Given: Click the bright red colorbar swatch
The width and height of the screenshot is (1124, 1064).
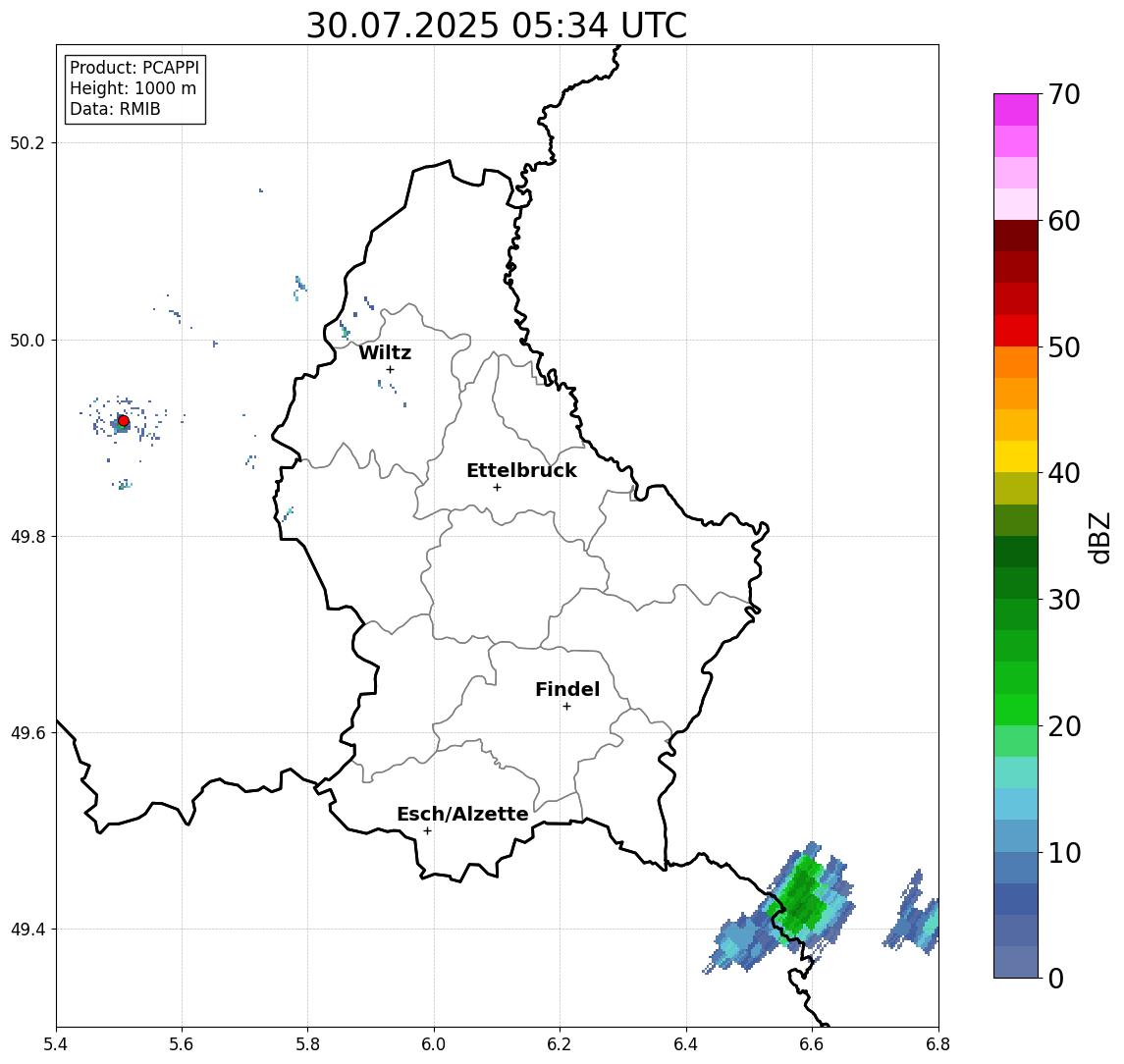Looking at the screenshot, I should tap(1016, 331).
